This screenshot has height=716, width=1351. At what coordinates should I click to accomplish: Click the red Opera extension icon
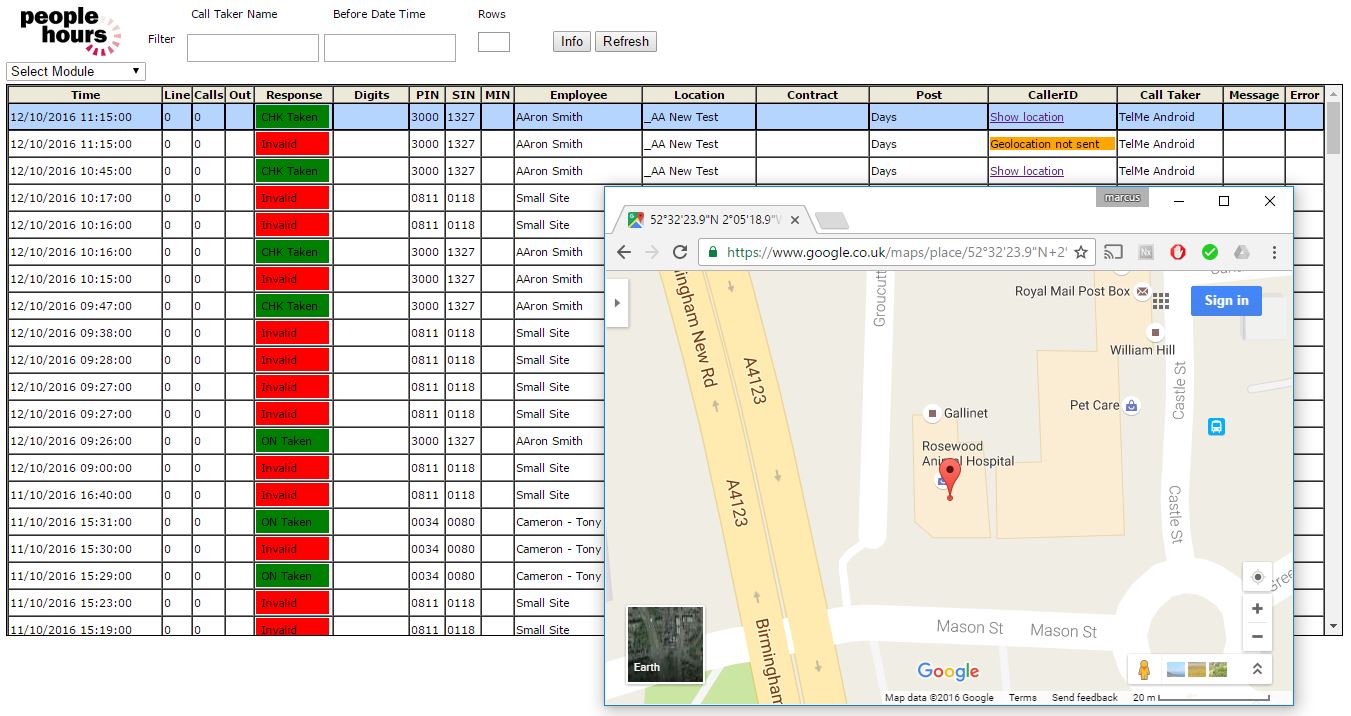tap(1178, 253)
